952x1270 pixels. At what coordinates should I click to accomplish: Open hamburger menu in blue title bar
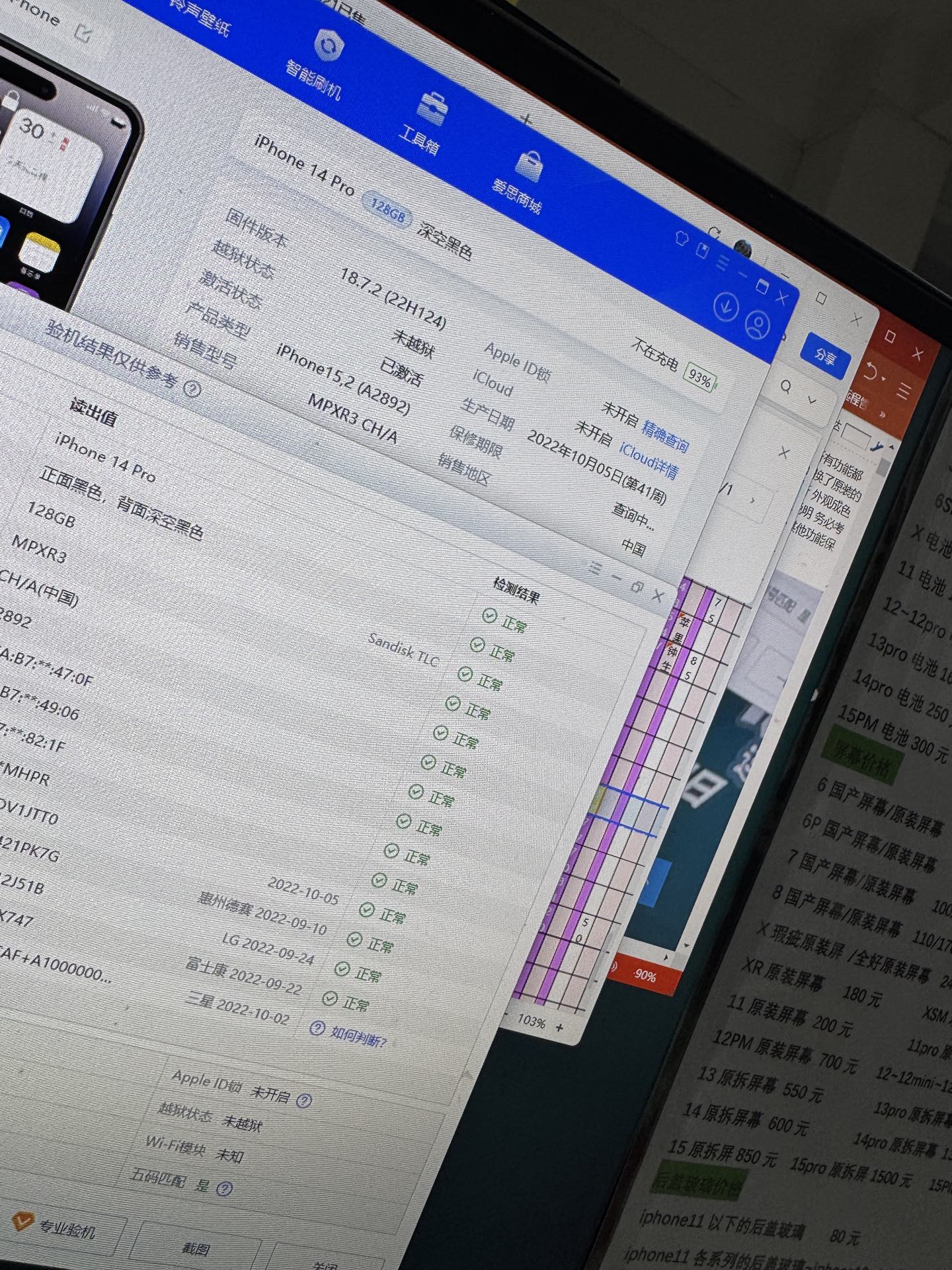(723, 263)
